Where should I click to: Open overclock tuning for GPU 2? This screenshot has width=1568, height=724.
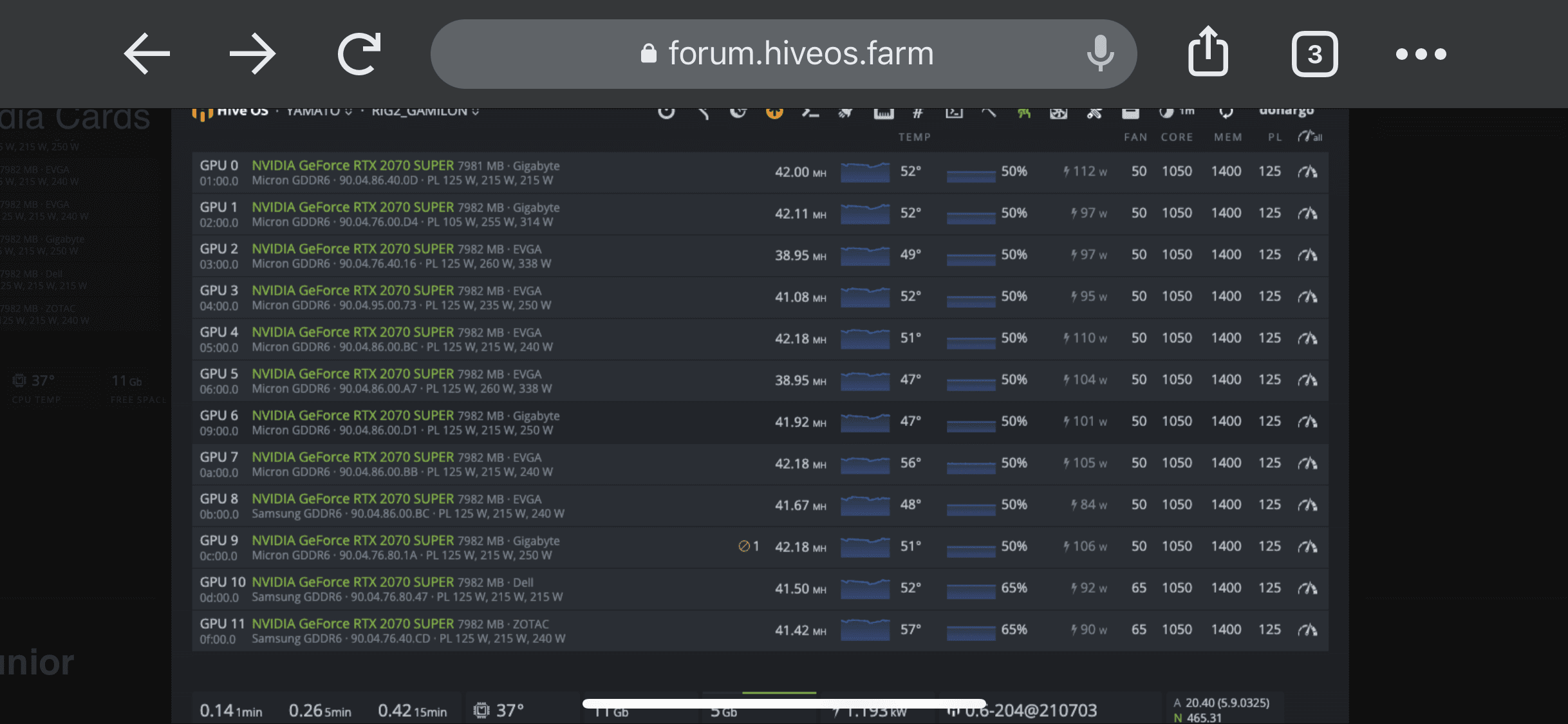[1307, 255]
